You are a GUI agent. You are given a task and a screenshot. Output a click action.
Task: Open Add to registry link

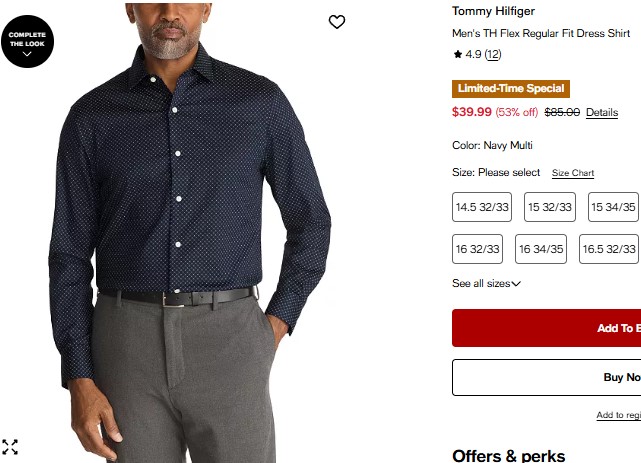pyautogui.click(x=619, y=415)
